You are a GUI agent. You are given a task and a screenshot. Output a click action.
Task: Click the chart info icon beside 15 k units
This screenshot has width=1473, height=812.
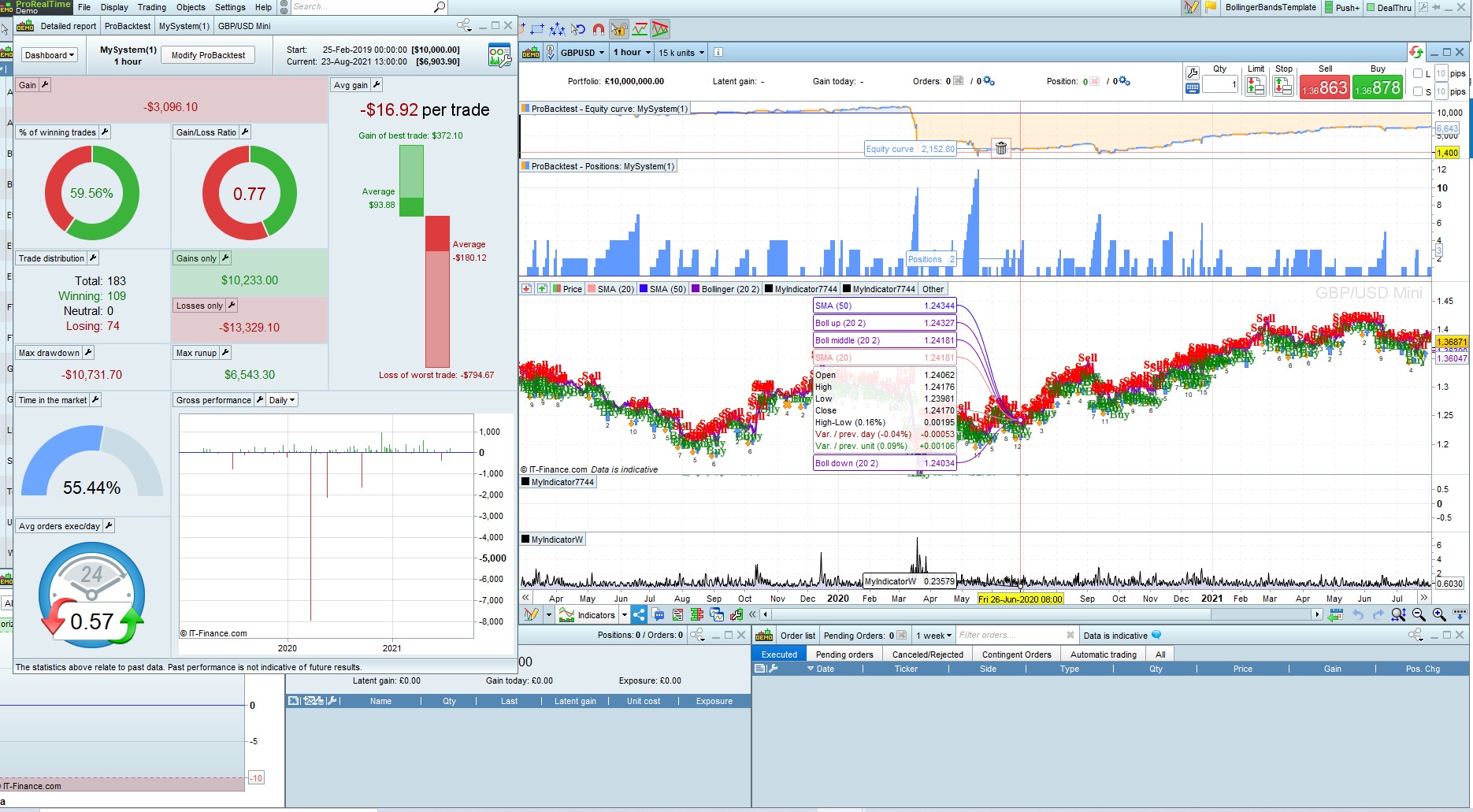(718, 53)
